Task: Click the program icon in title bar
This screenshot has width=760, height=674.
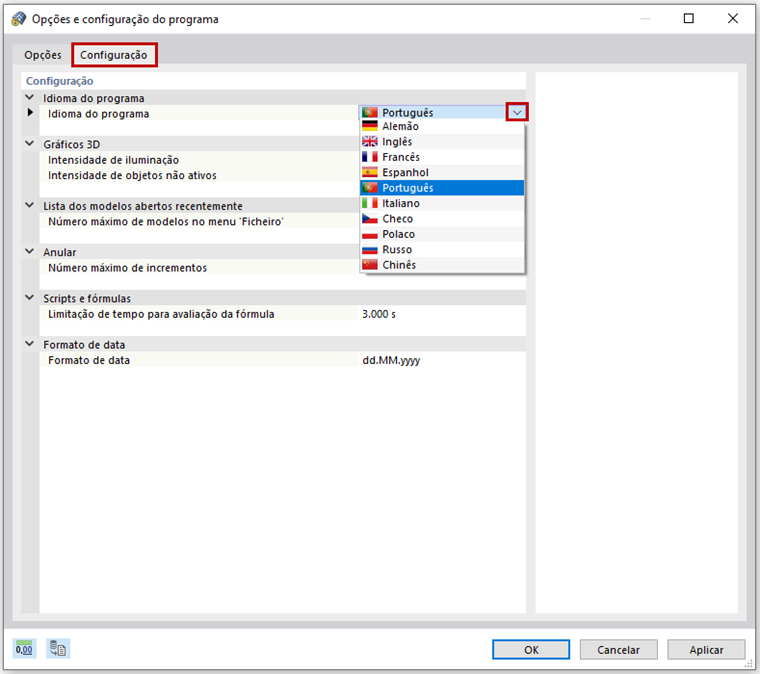Action: [x=19, y=19]
